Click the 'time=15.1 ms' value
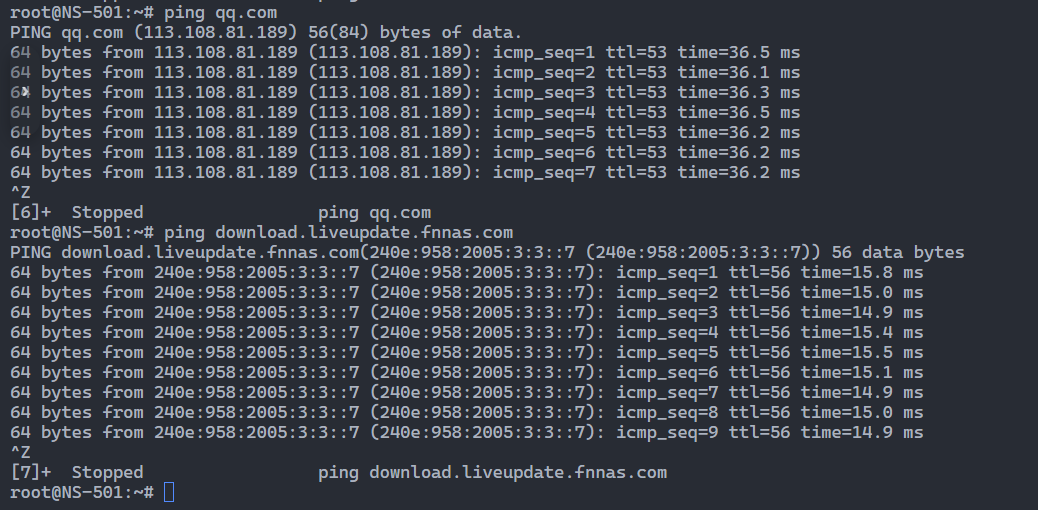The height and width of the screenshot is (510, 1038). [862, 372]
